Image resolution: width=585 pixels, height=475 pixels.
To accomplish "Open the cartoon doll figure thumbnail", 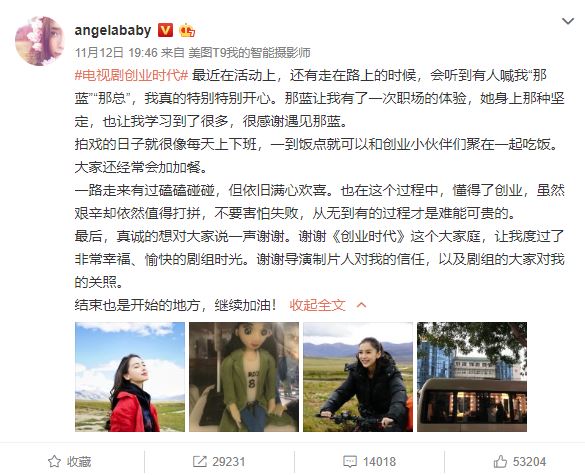I will pos(244,377).
